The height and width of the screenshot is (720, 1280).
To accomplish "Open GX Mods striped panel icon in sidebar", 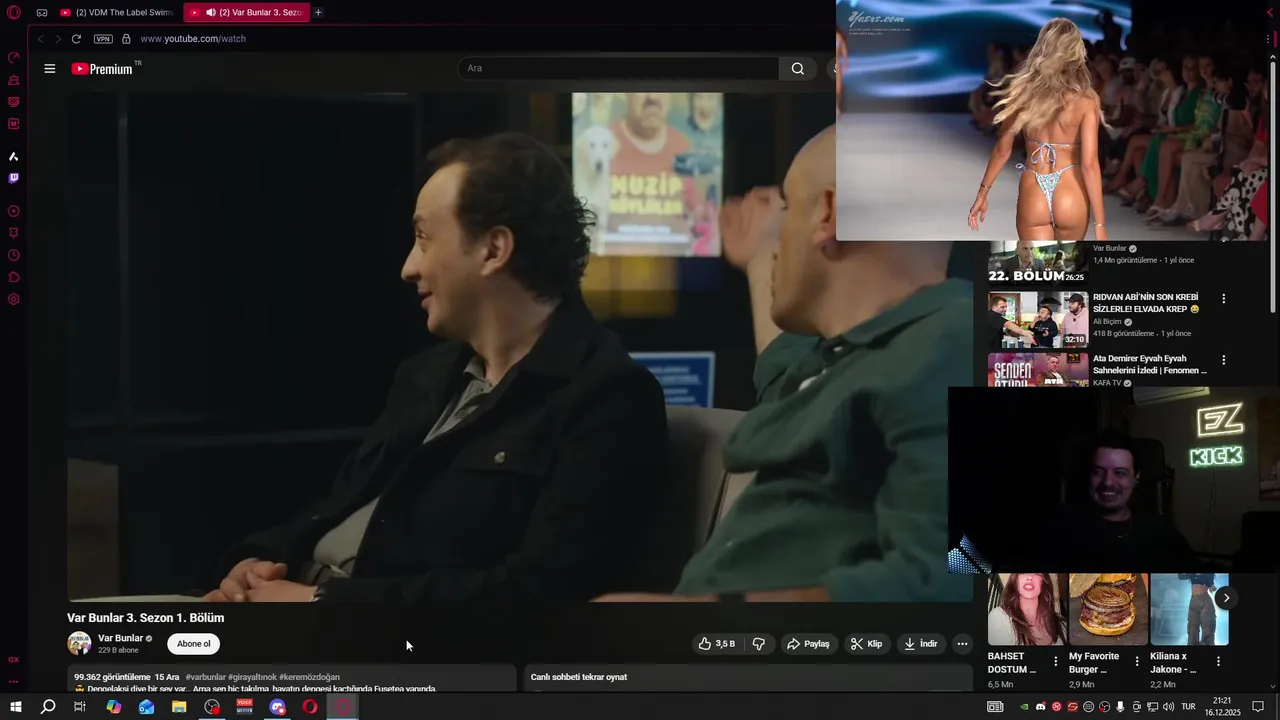I will coord(14,102).
